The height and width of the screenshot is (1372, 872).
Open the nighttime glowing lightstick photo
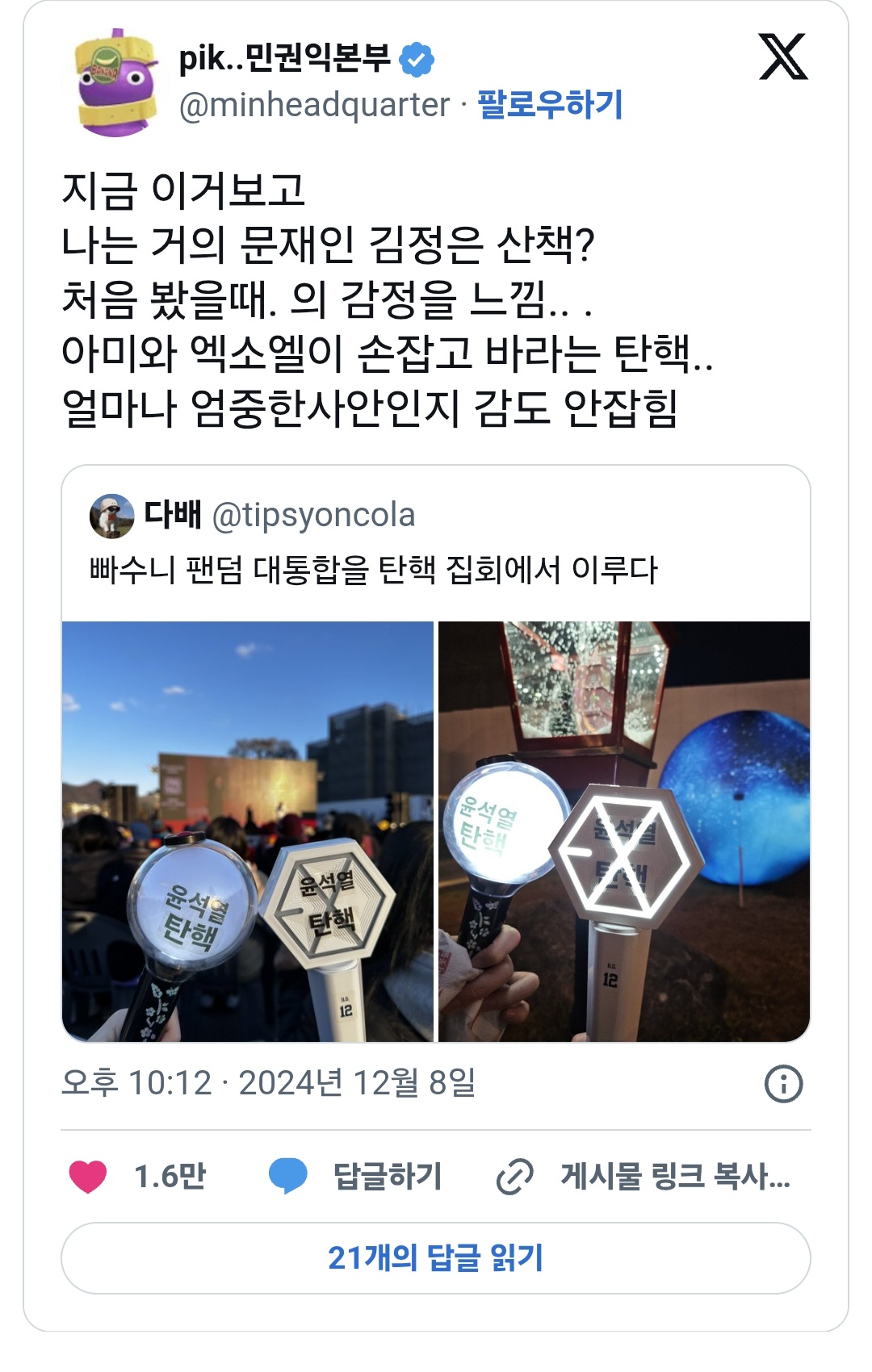[624, 831]
